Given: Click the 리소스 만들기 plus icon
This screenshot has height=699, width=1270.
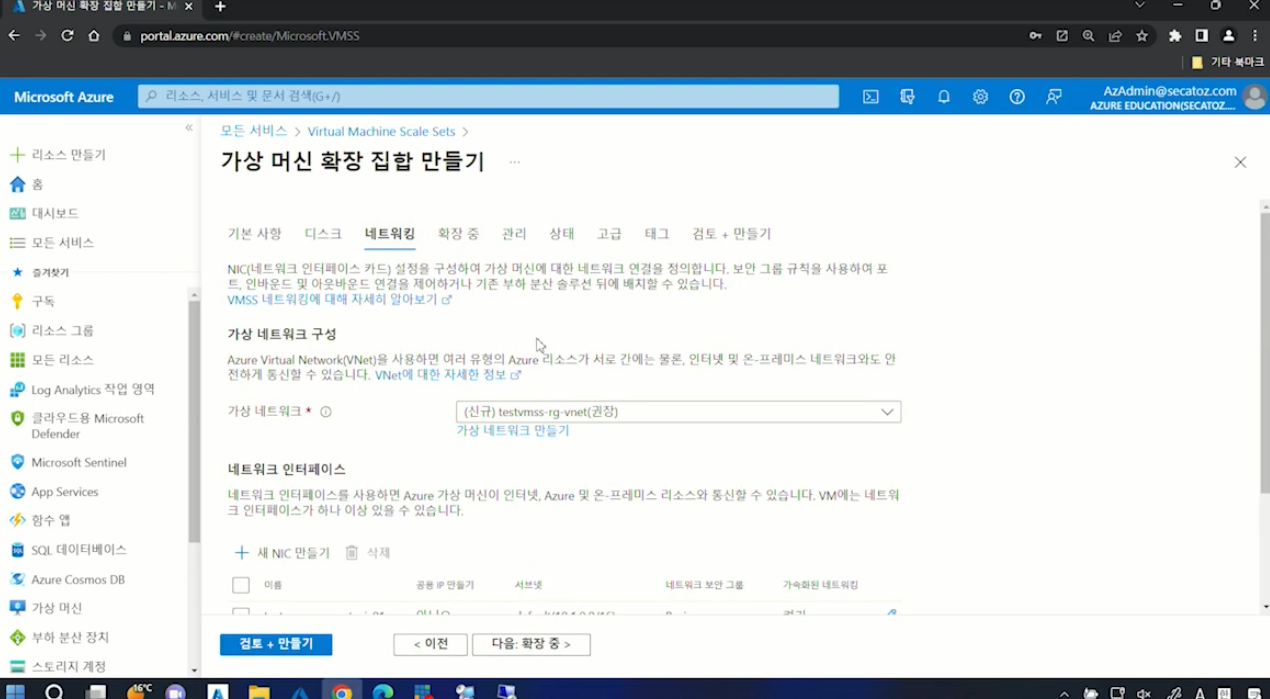Looking at the screenshot, I should (17, 155).
